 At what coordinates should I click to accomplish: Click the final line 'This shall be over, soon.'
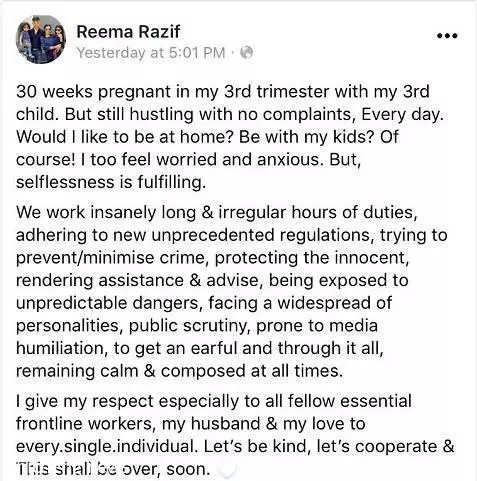click(x=113, y=469)
